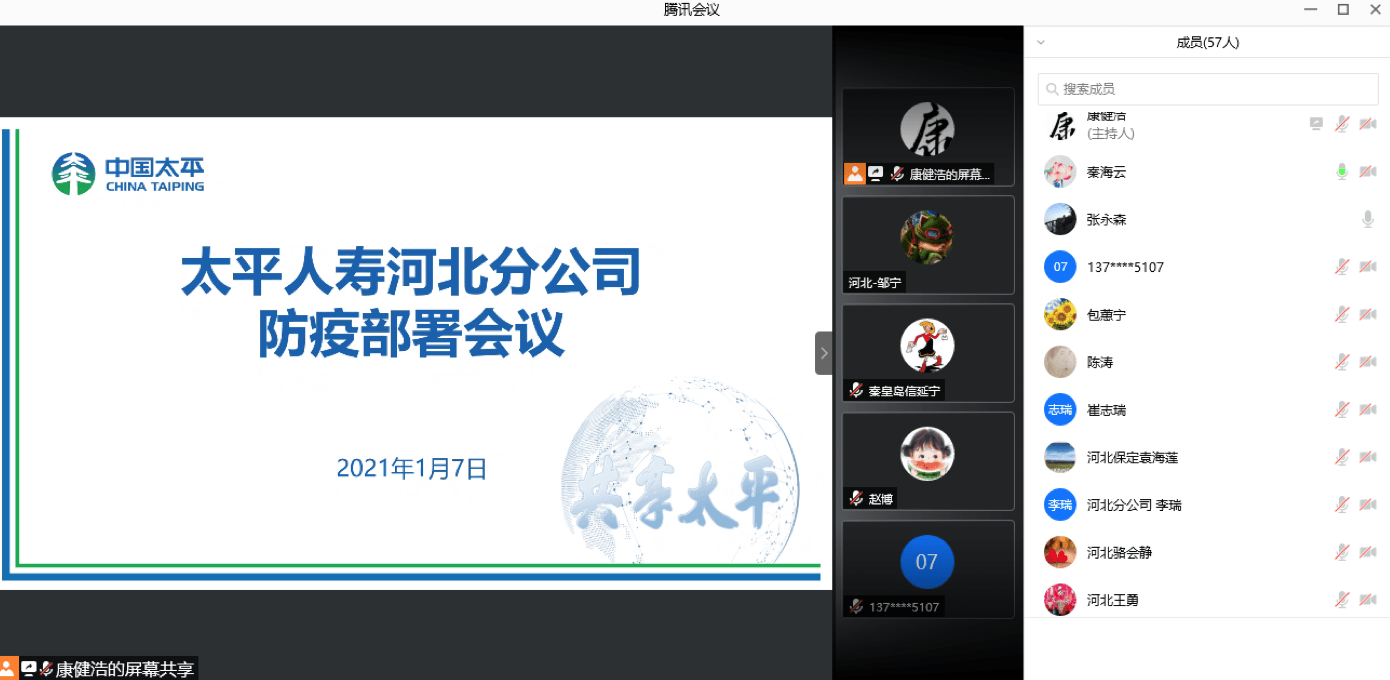Select the 赵博 video tile
Viewport: 1390px width, 680px height.
coord(928,461)
